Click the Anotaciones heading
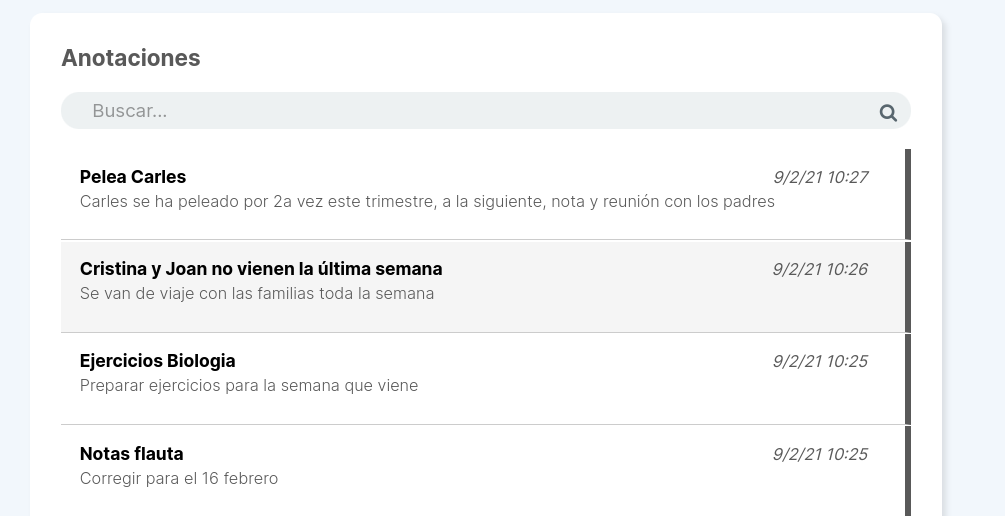1005x516 pixels. [x=131, y=58]
